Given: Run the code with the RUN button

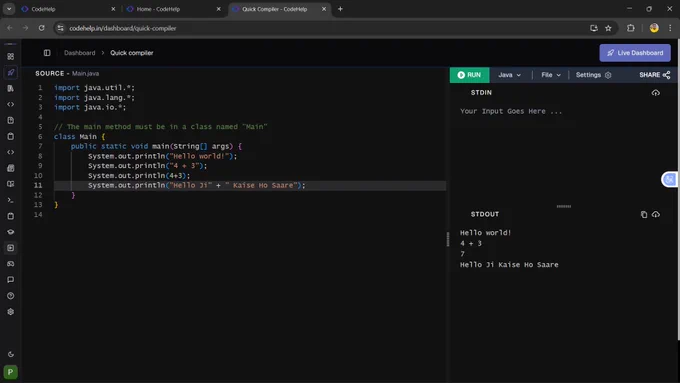Looking at the screenshot, I should 469,75.
